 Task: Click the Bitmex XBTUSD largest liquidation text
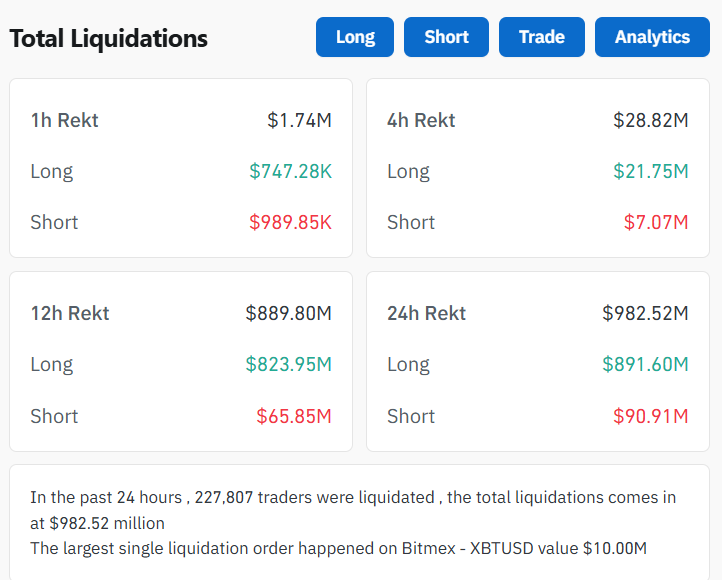point(338,548)
